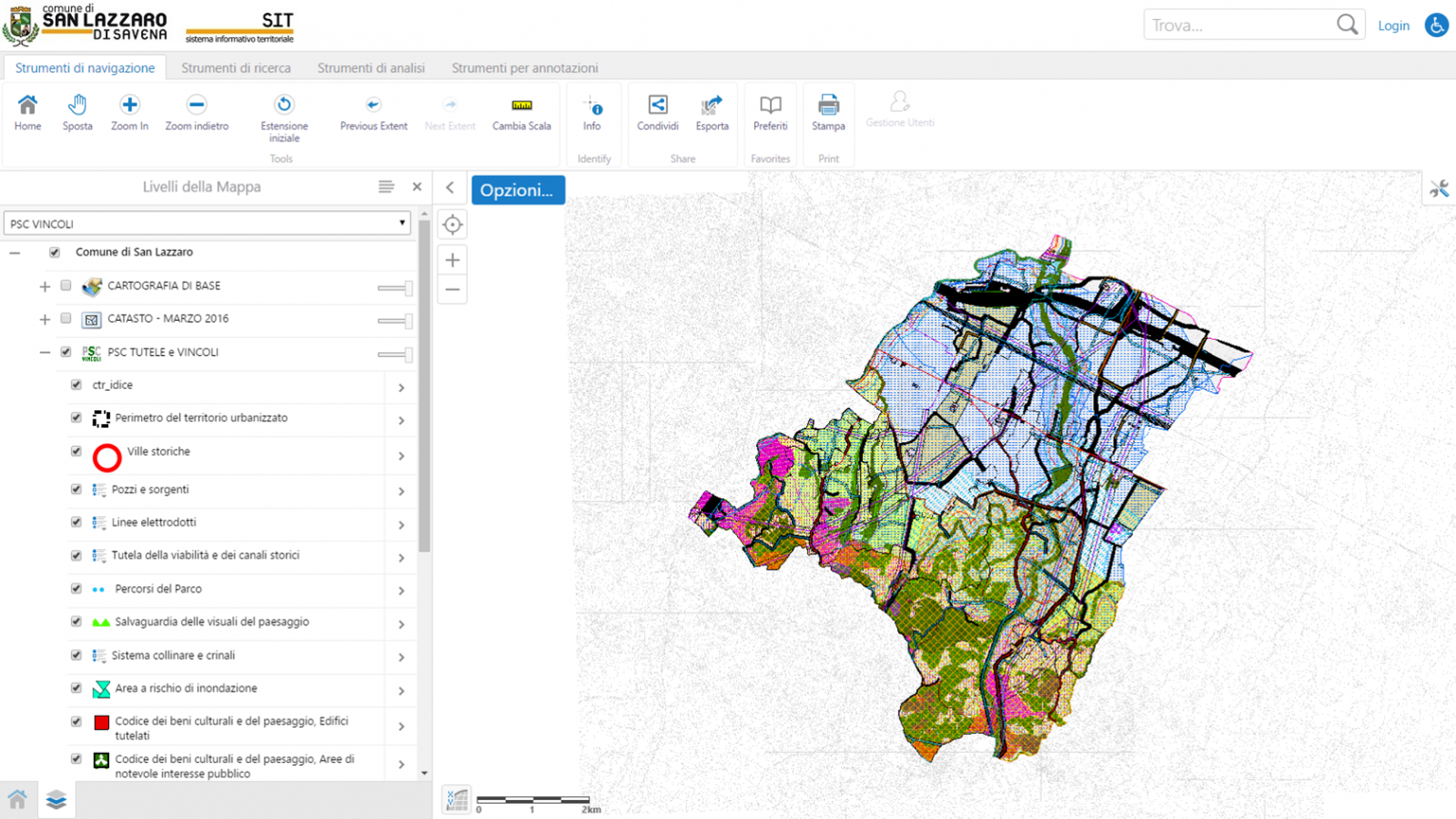Click the Next Extent button
1456x819 pixels.
coord(450,112)
